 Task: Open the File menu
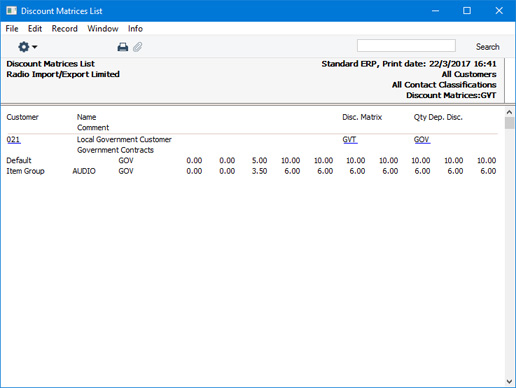click(12, 29)
